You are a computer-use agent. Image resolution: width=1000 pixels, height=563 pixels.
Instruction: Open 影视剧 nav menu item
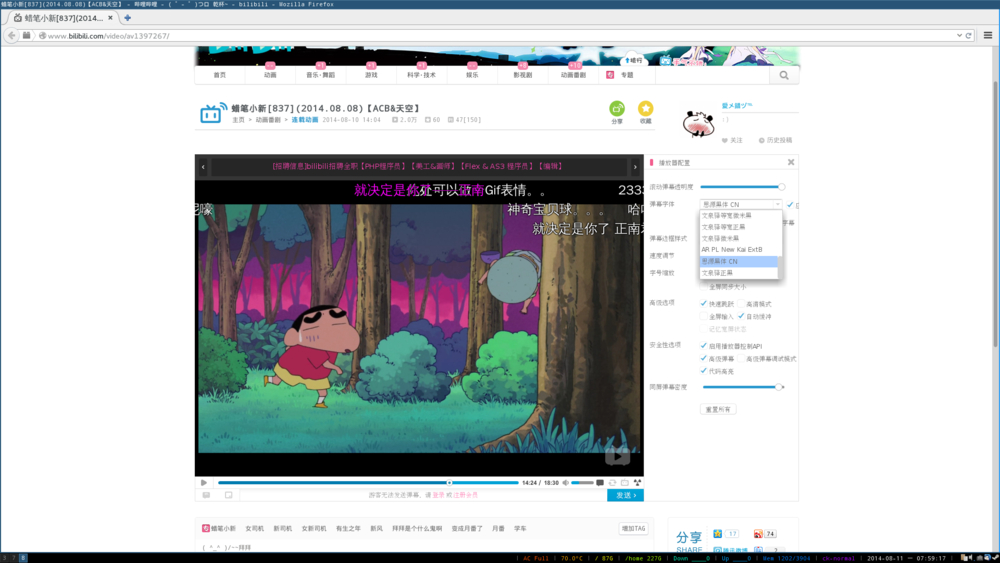522,75
